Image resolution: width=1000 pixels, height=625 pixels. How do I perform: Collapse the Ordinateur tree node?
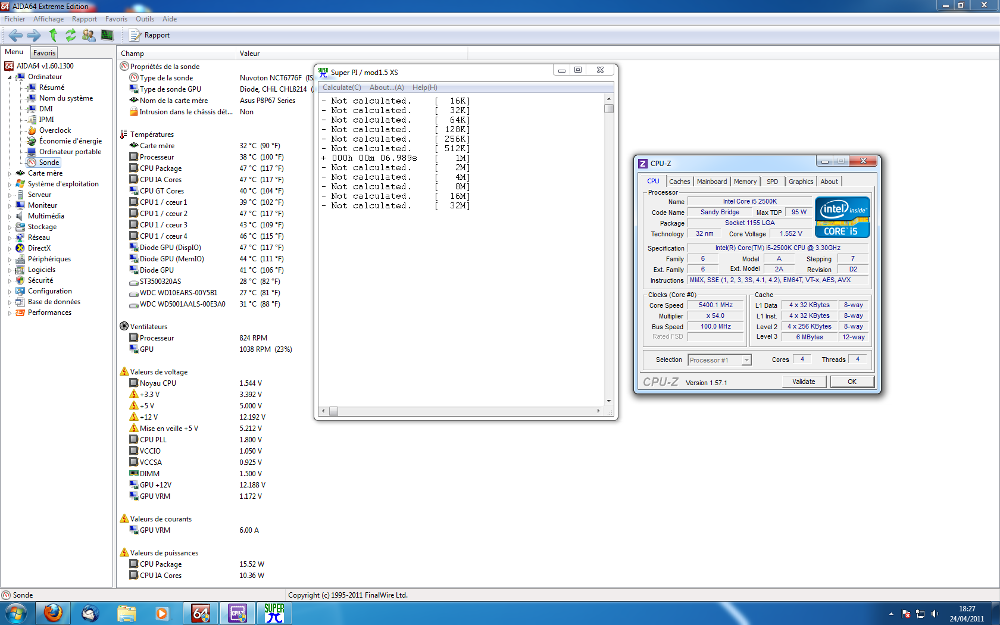[x=10, y=77]
